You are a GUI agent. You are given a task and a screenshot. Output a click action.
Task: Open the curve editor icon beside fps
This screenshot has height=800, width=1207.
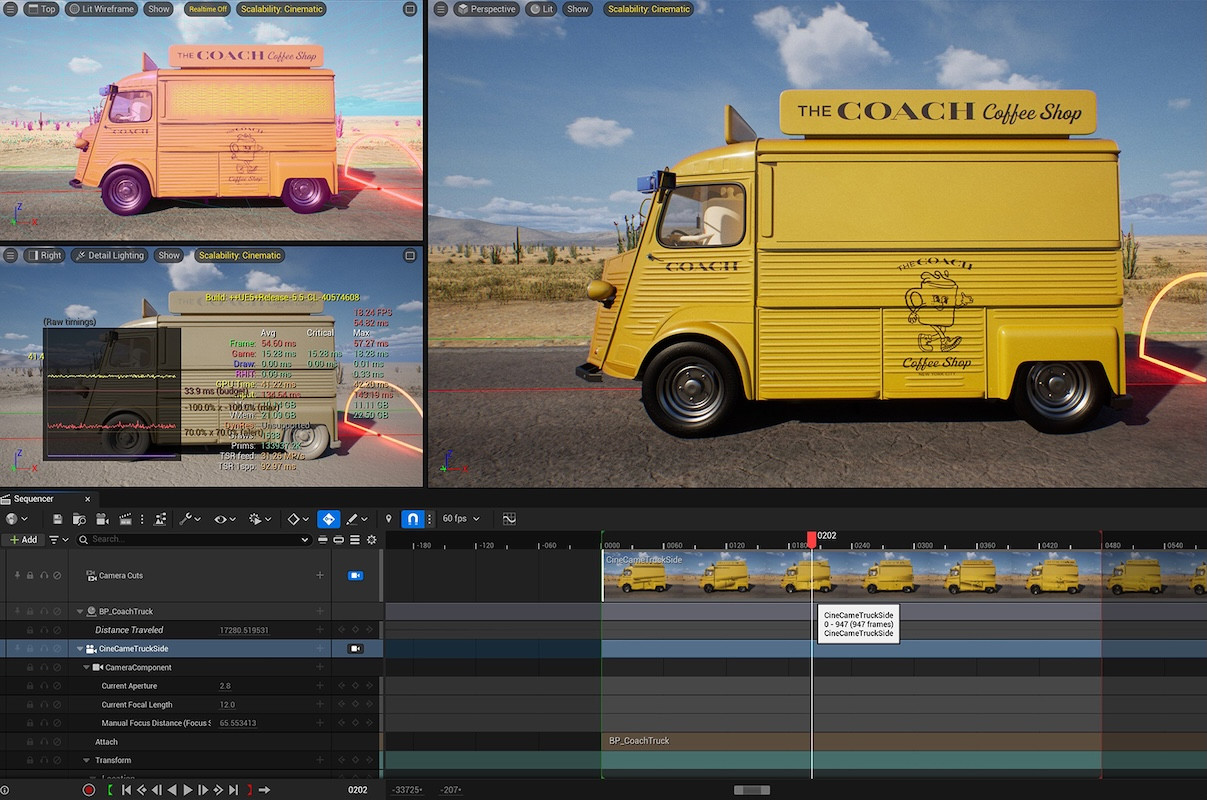click(509, 519)
